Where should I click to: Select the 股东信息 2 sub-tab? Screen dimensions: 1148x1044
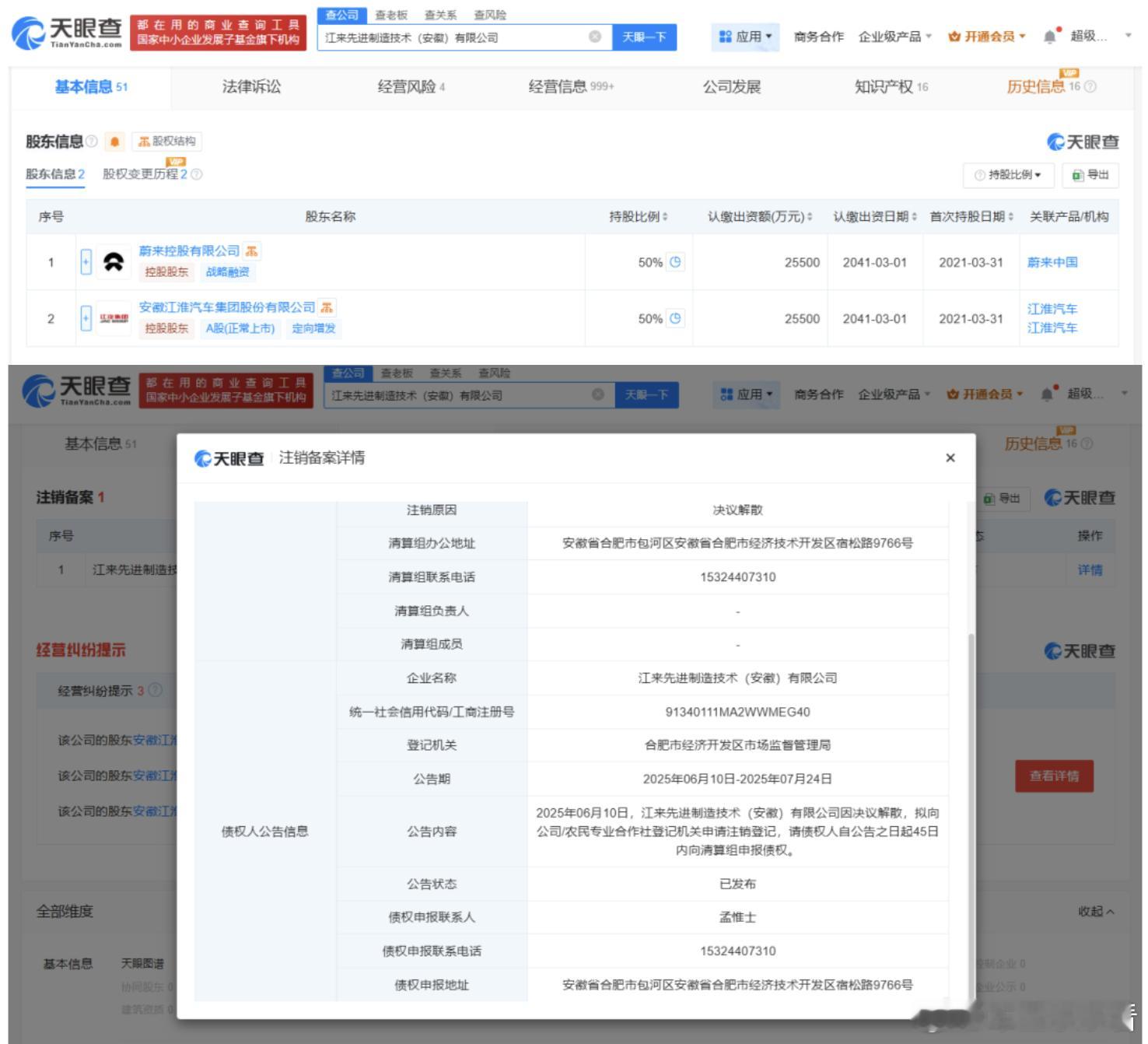pos(55,174)
